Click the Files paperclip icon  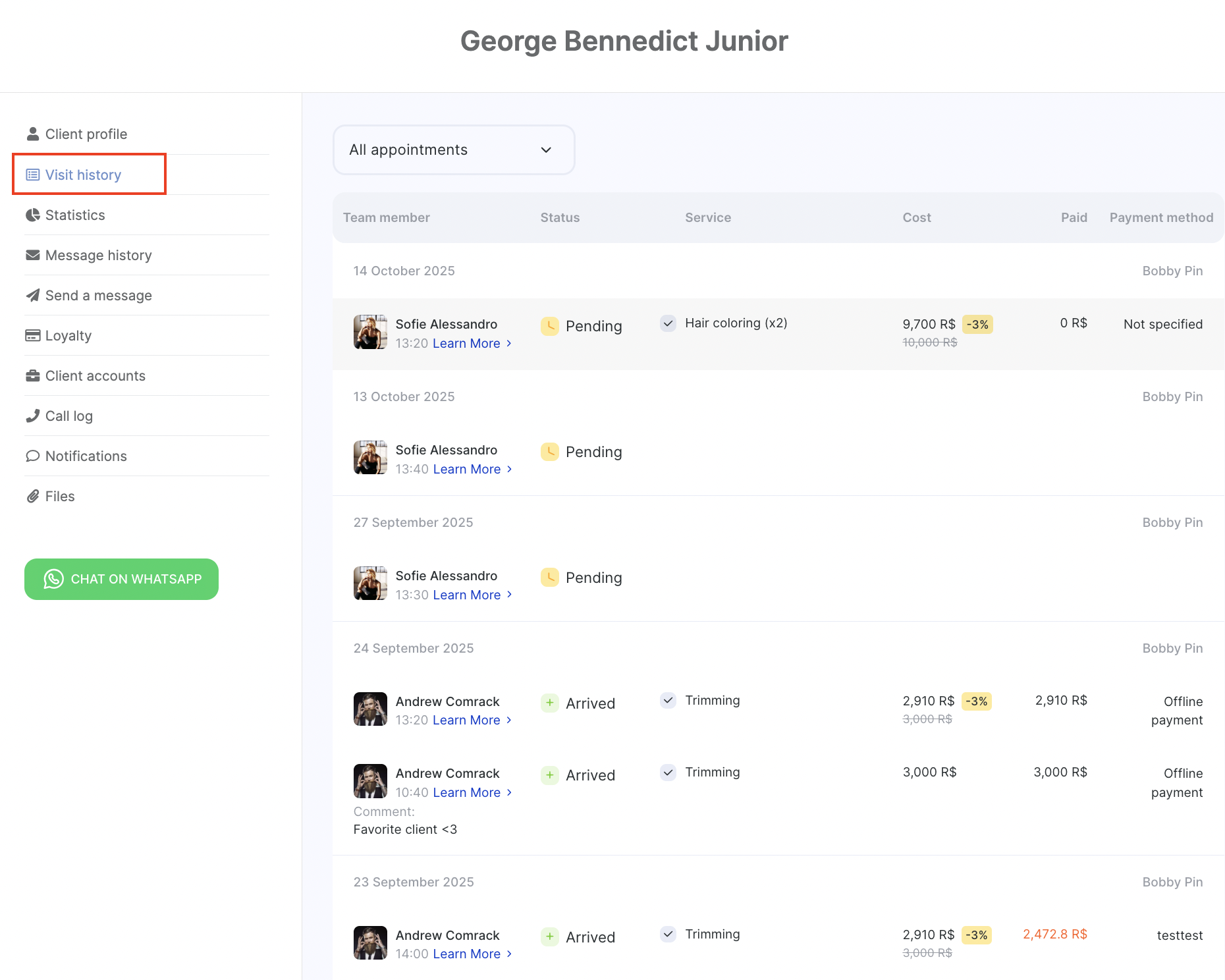tap(32, 496)
